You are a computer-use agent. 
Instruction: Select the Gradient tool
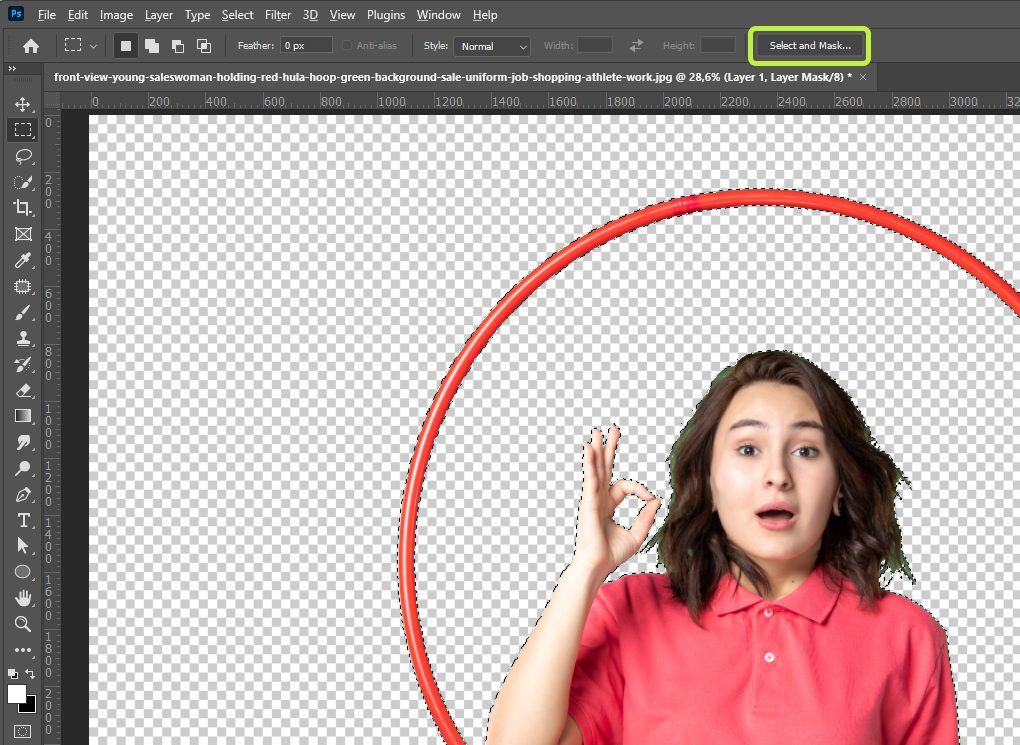click(23, 416)
